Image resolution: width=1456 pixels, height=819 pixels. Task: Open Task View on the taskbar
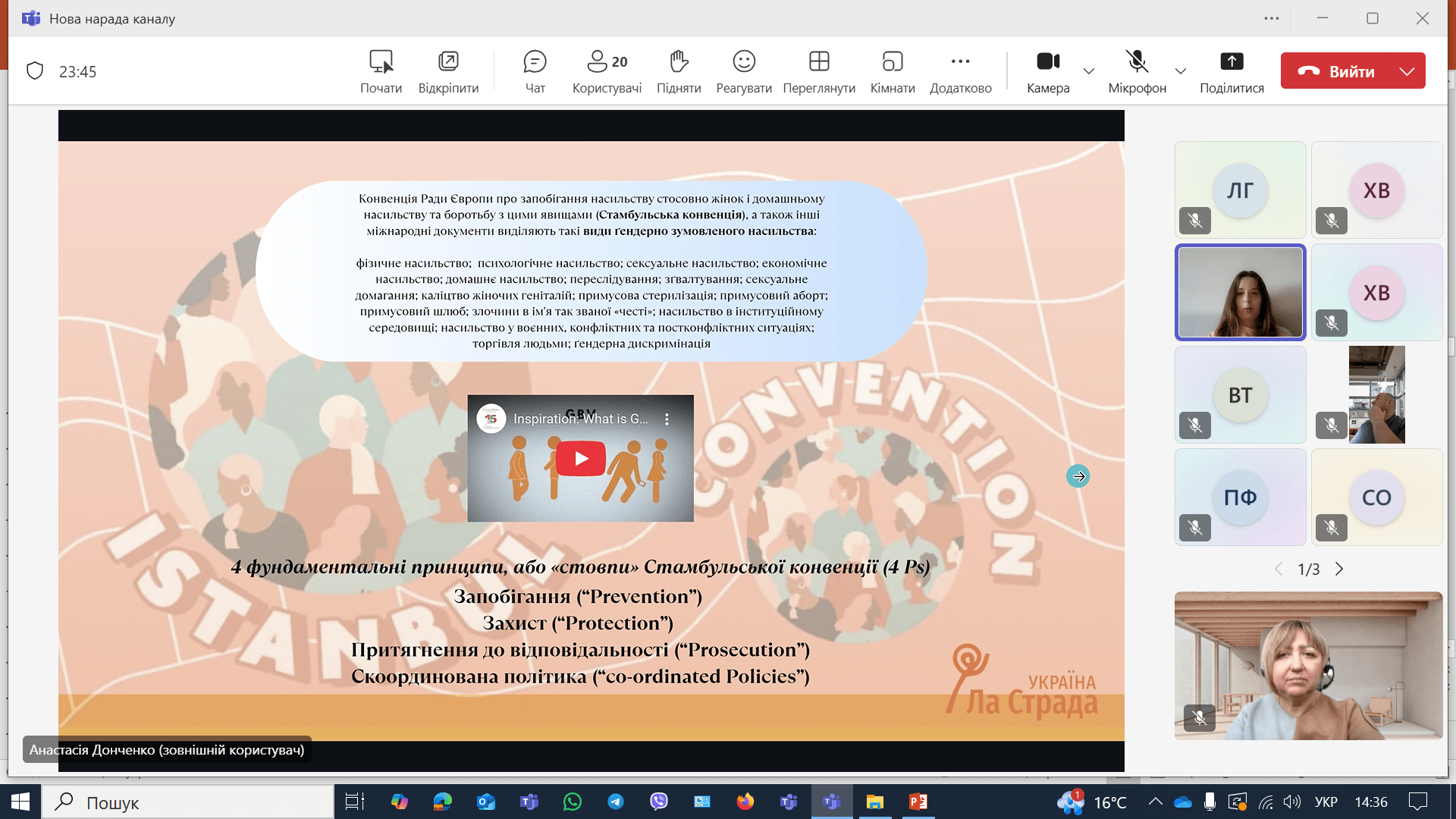[355, 802]
